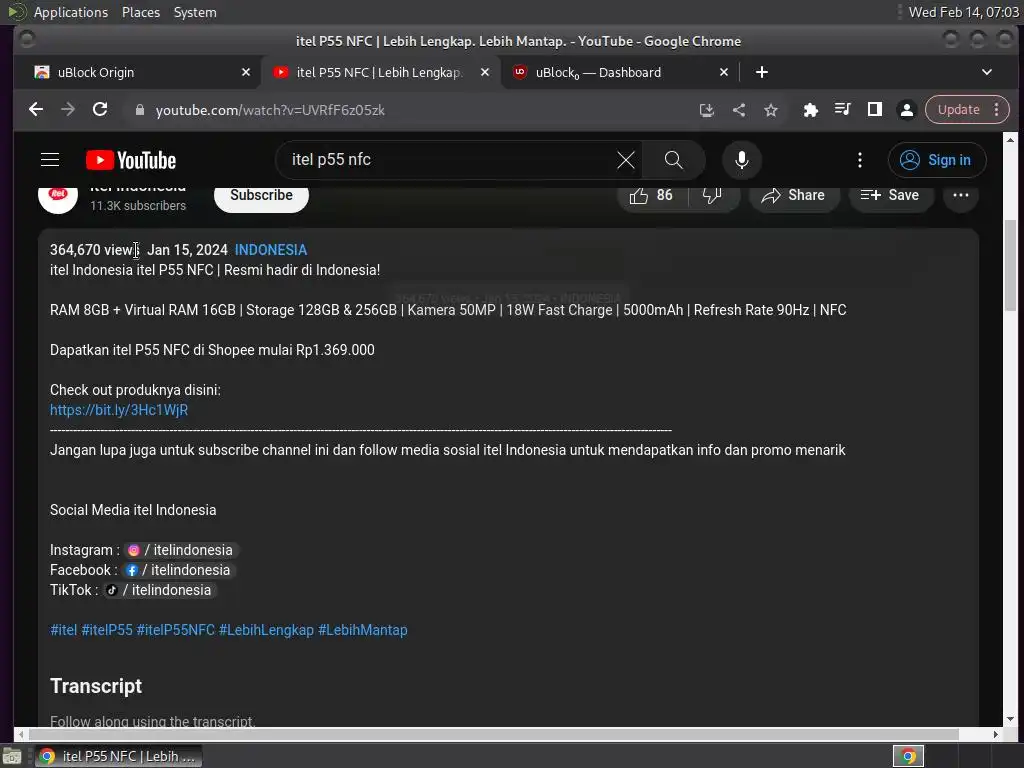Click the horizontal scrollbar at bottom
The image size is (1024, 768).
(x=494, y=734)
